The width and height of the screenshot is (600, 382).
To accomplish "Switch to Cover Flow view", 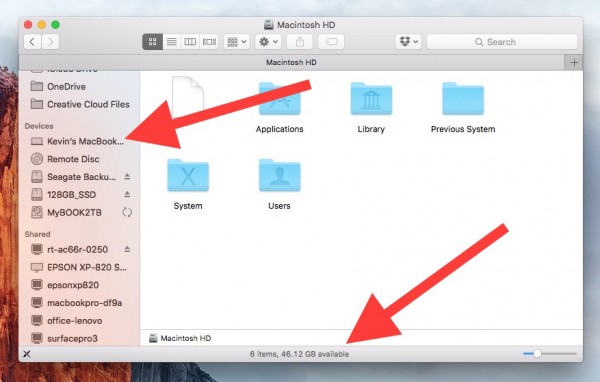I will tap(209, 42).
